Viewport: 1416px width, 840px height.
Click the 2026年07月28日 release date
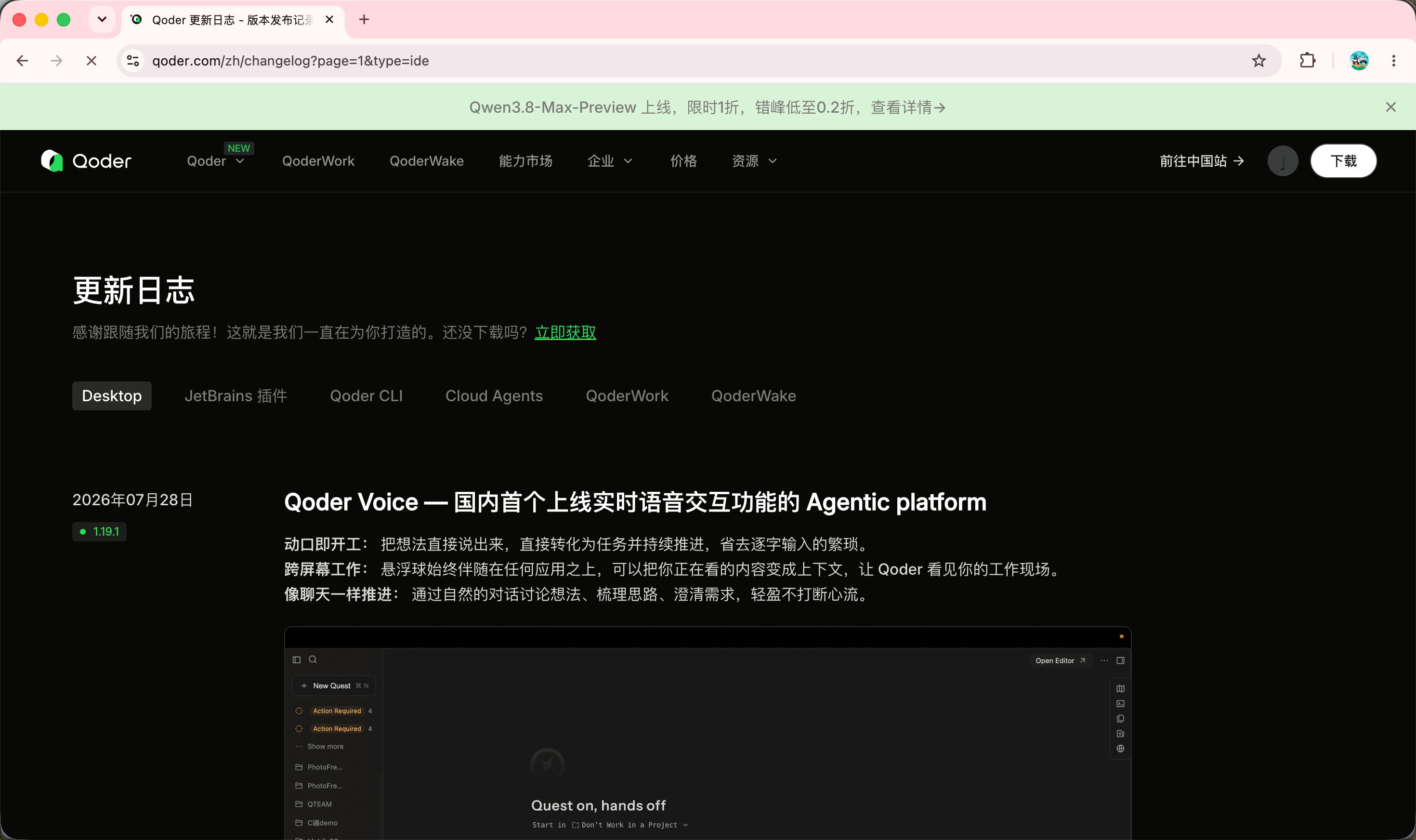132,500
